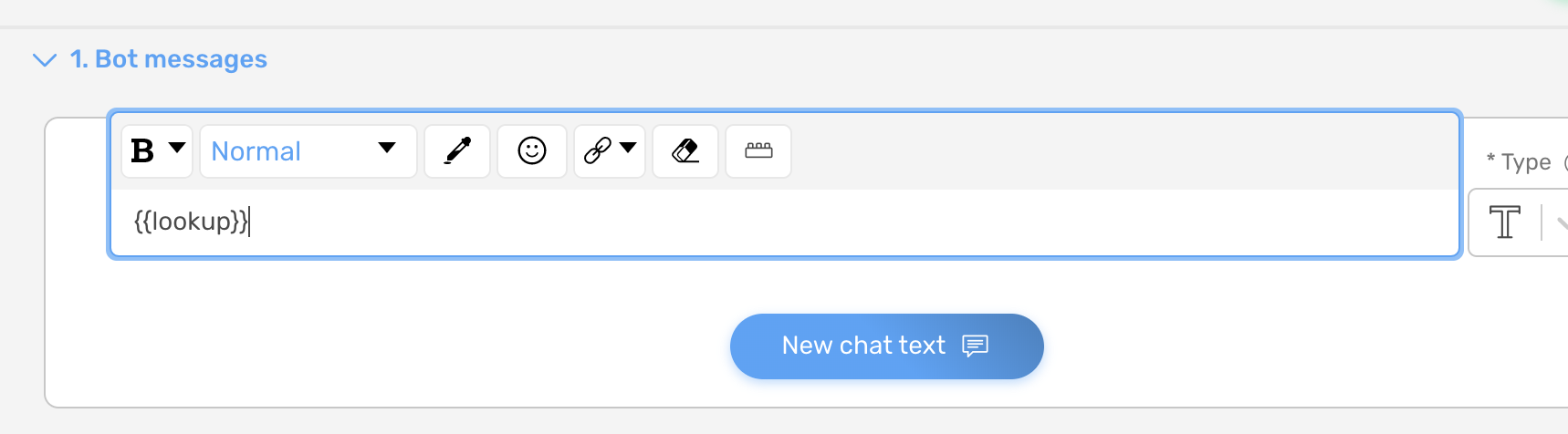Click the chain link icon to insert a link
This screenshot has height=434, width=1568.
(x=597, y=151)
